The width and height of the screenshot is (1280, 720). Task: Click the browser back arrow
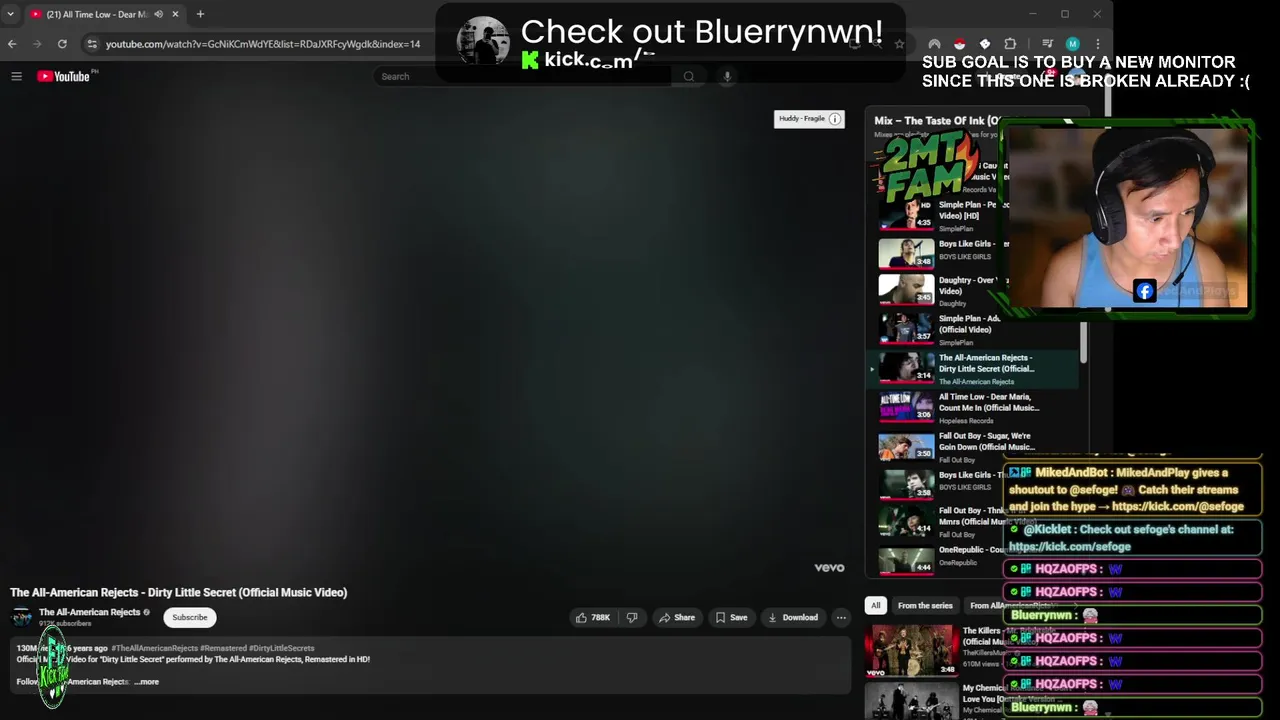[x=12, y=44]
